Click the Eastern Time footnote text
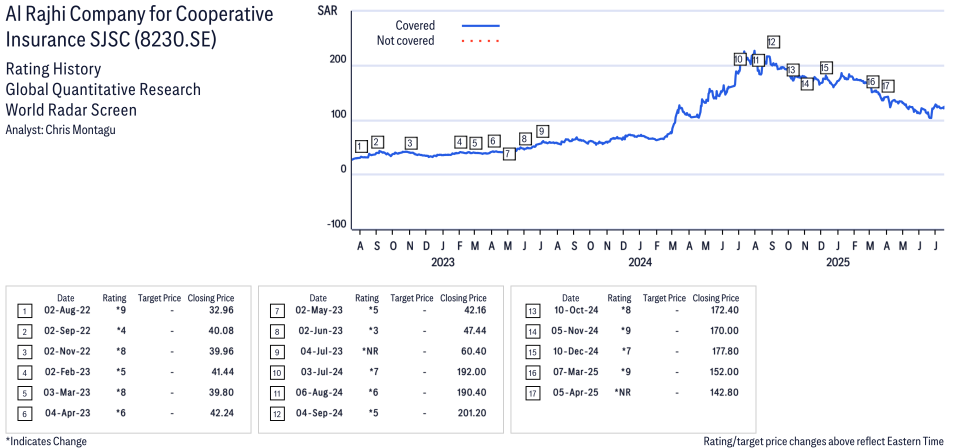This screenshot has height=448, width=955. 823,441
